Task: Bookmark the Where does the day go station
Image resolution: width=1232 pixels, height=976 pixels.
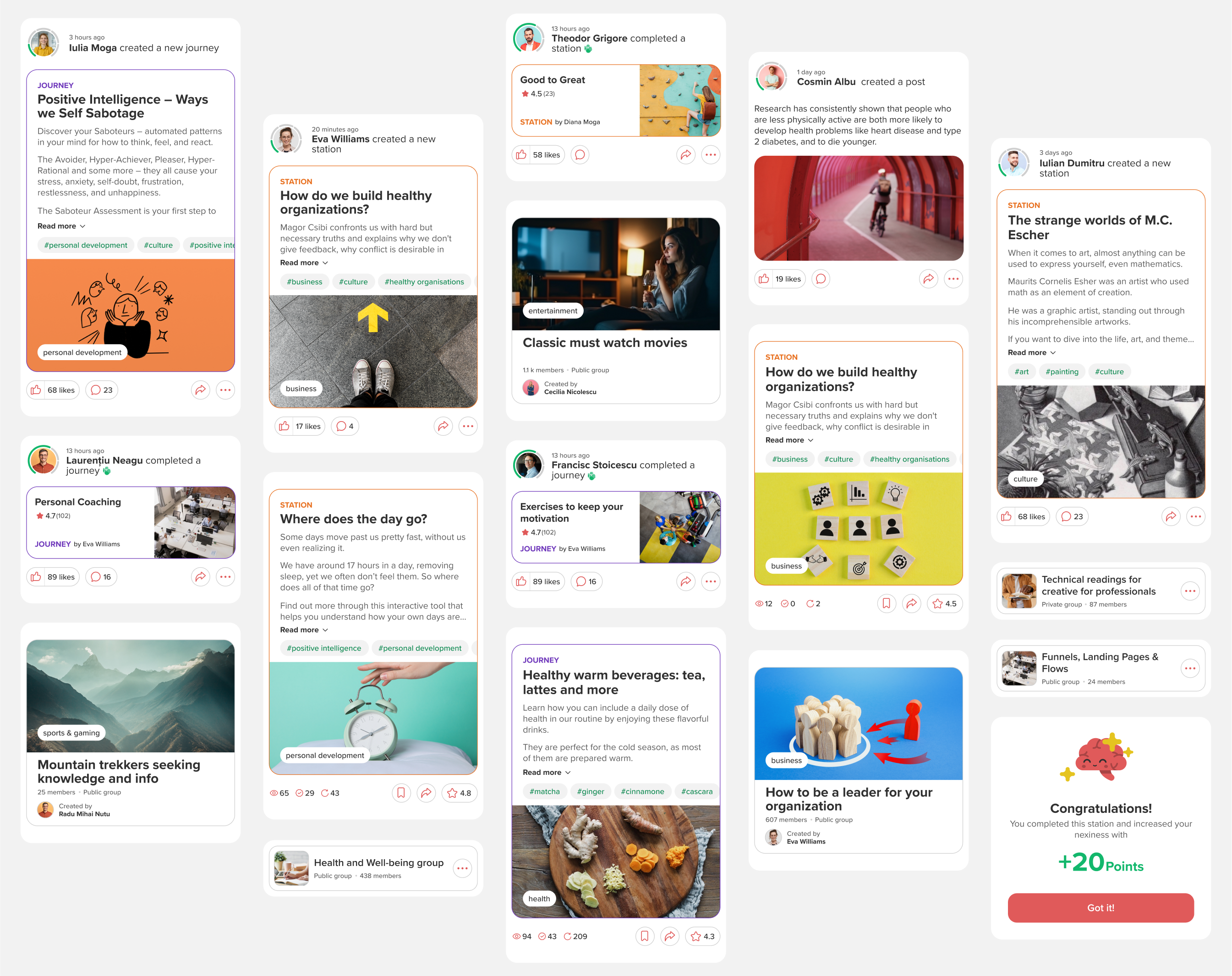Action: tap(401, 793)
